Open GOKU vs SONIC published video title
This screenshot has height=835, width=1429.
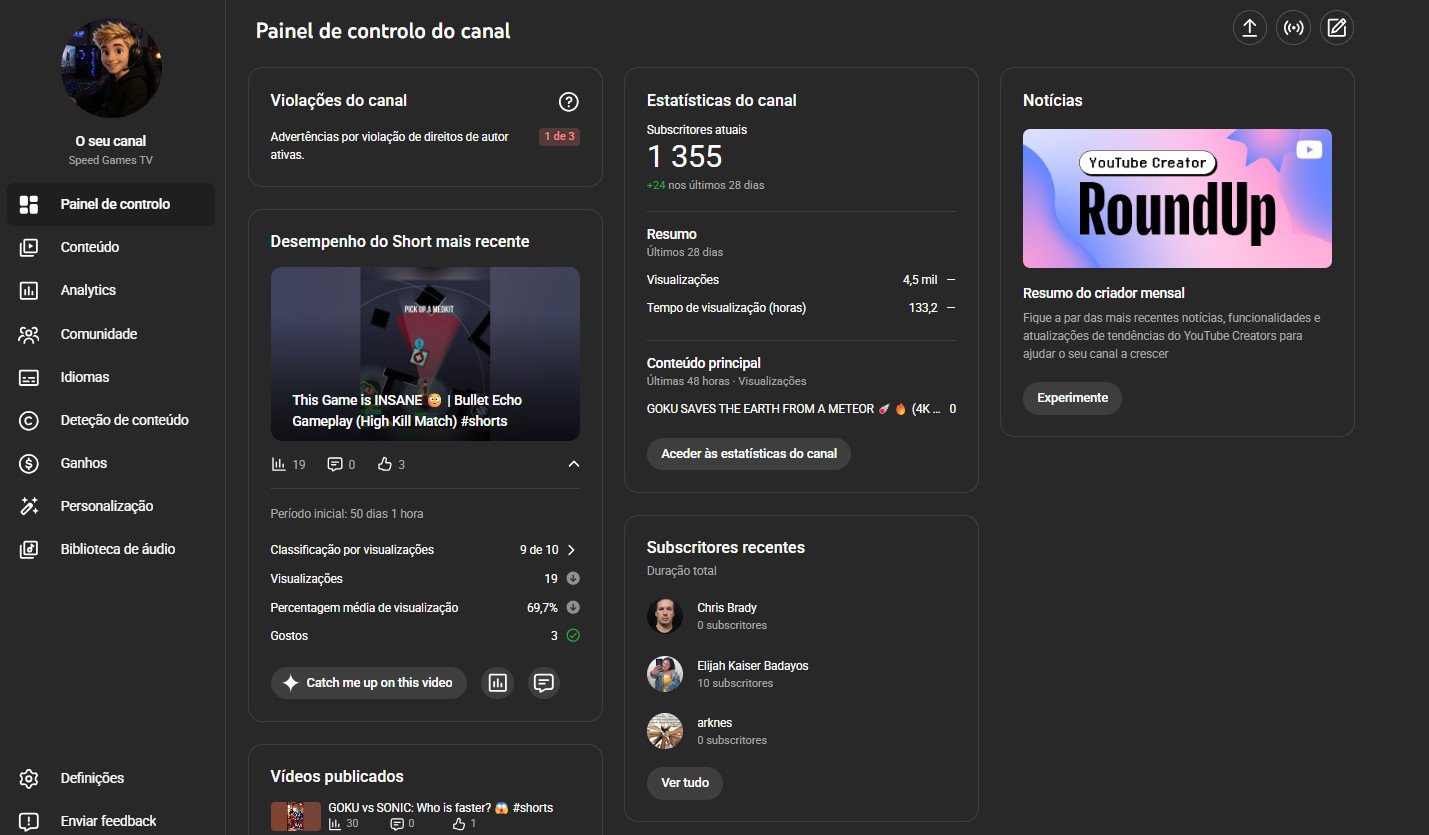point(440,808)
